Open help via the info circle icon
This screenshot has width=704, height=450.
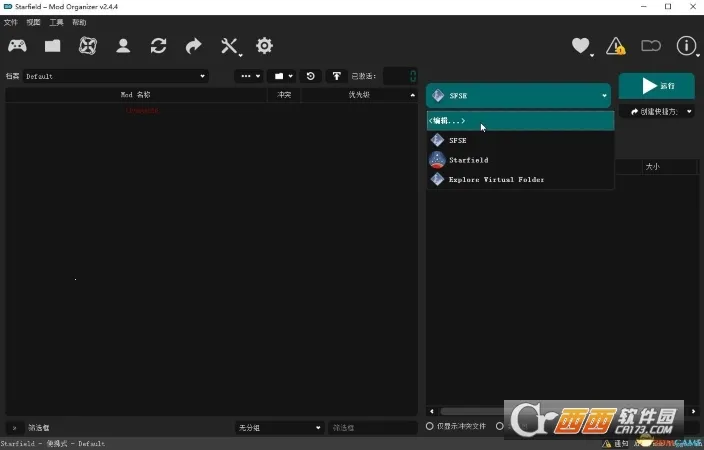tap(686, 46)
